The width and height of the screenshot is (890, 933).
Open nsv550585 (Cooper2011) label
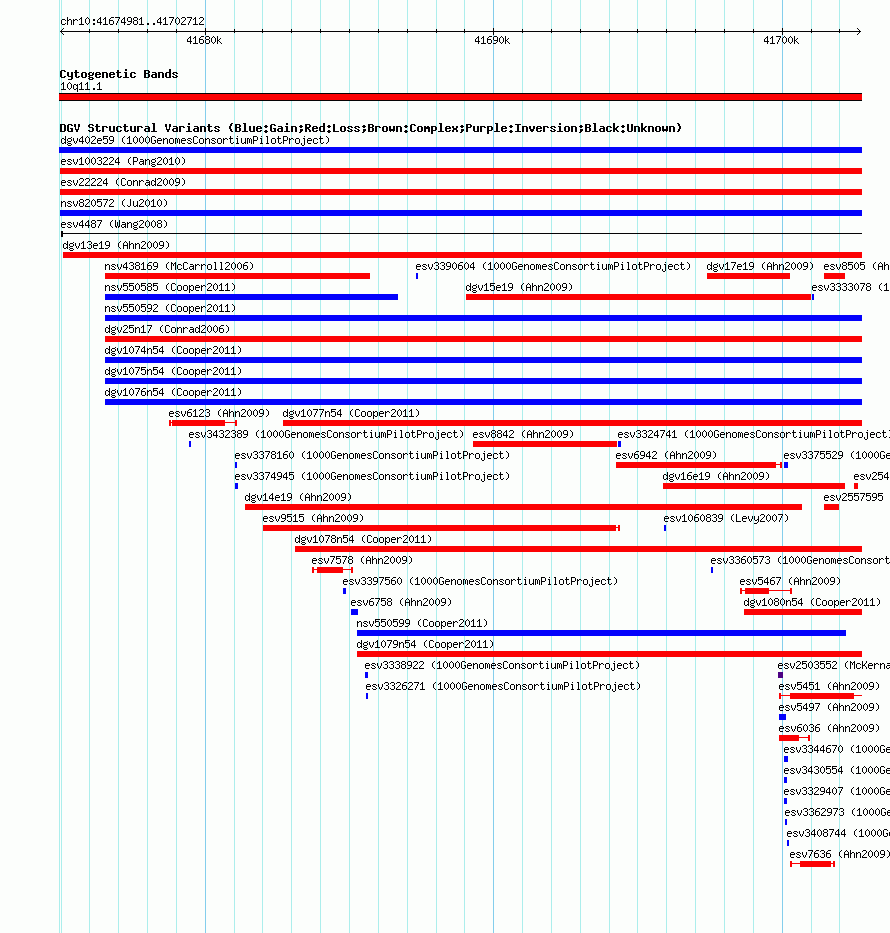click(170, 287)
